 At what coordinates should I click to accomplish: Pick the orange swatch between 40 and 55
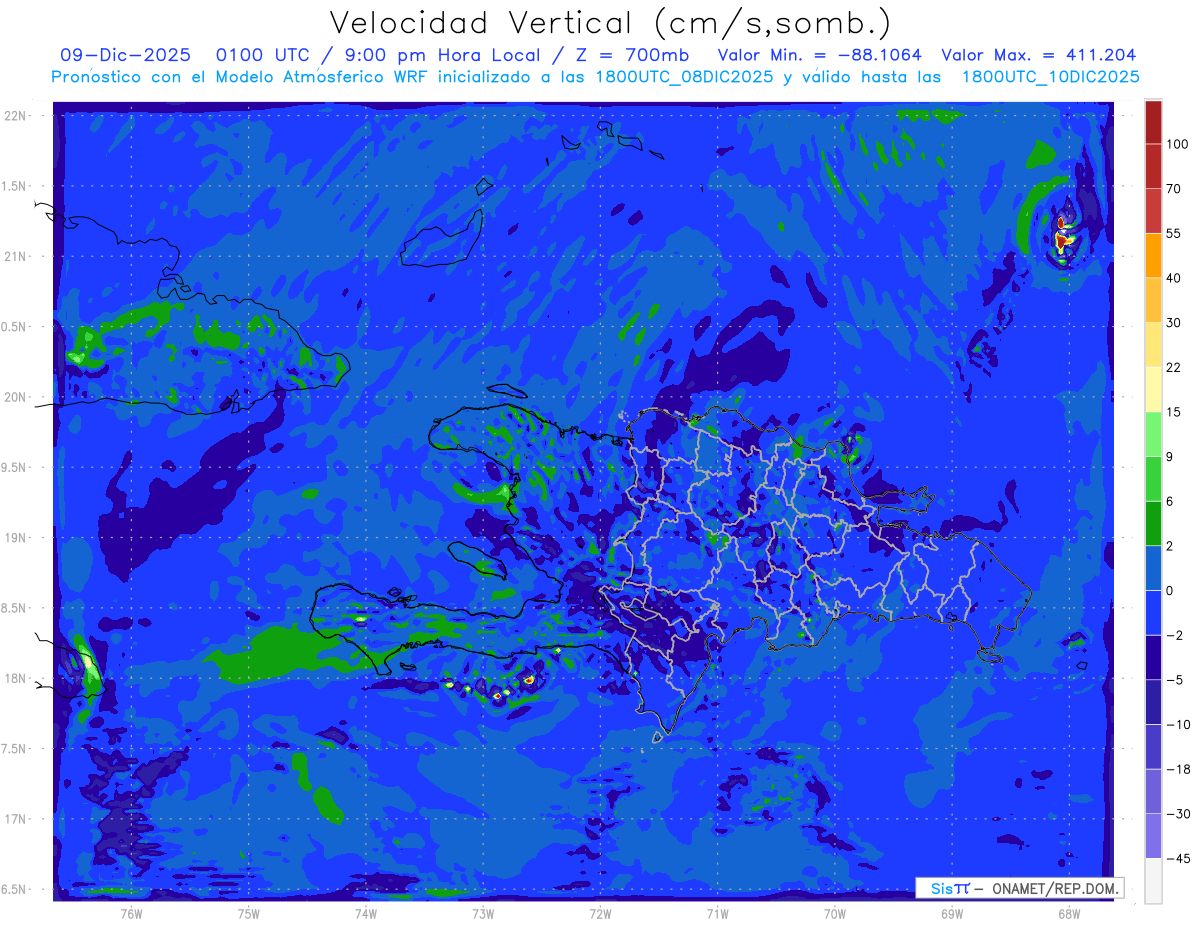(x=1153, y=255)
